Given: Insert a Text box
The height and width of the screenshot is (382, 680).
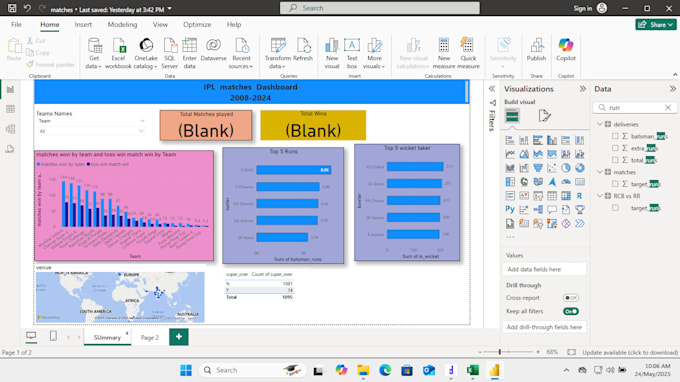Looking at the screenshot, I should click(x=352, y=53).
